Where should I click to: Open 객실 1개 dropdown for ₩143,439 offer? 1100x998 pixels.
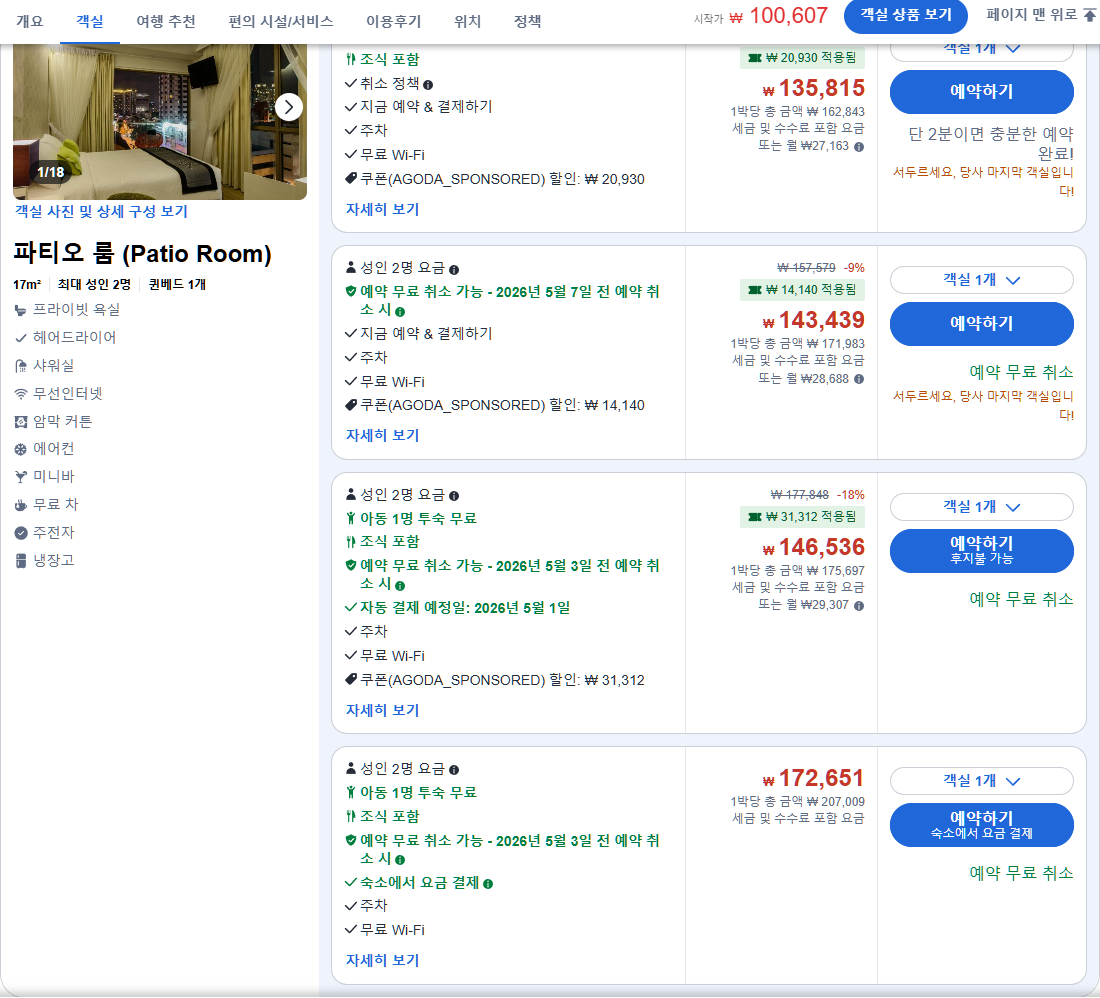click(x=981, y=280)
